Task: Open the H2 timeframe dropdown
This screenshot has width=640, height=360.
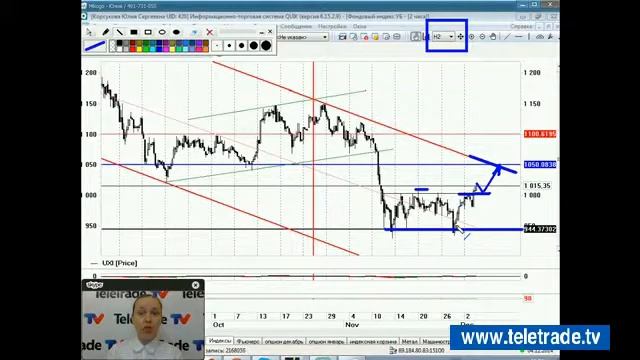Action: pyautogui.click(x=443, y=37)
